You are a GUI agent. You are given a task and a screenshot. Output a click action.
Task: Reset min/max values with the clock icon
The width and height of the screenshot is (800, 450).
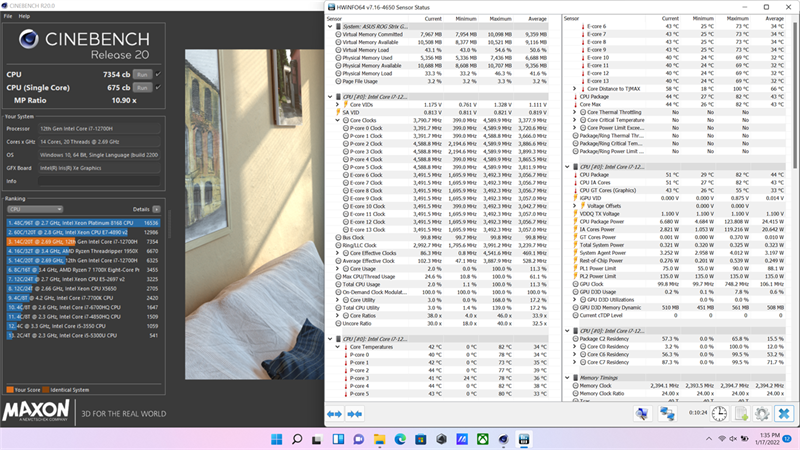[x=719, y=413]
